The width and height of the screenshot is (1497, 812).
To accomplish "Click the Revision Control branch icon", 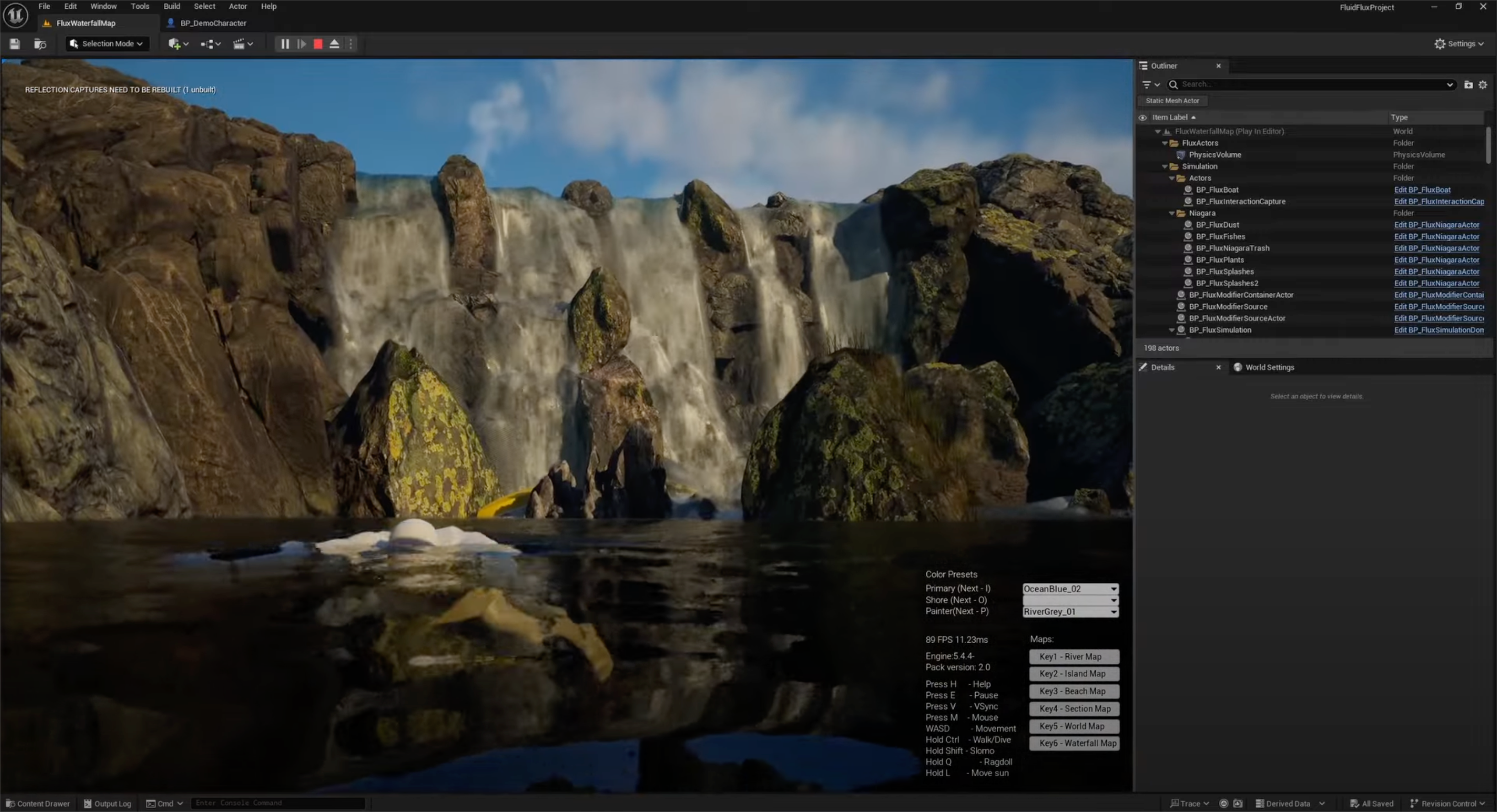I will coord(1415,803).
